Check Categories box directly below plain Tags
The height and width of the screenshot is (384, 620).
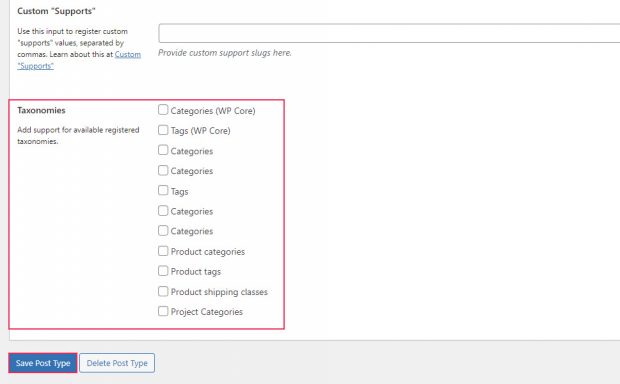163,211
